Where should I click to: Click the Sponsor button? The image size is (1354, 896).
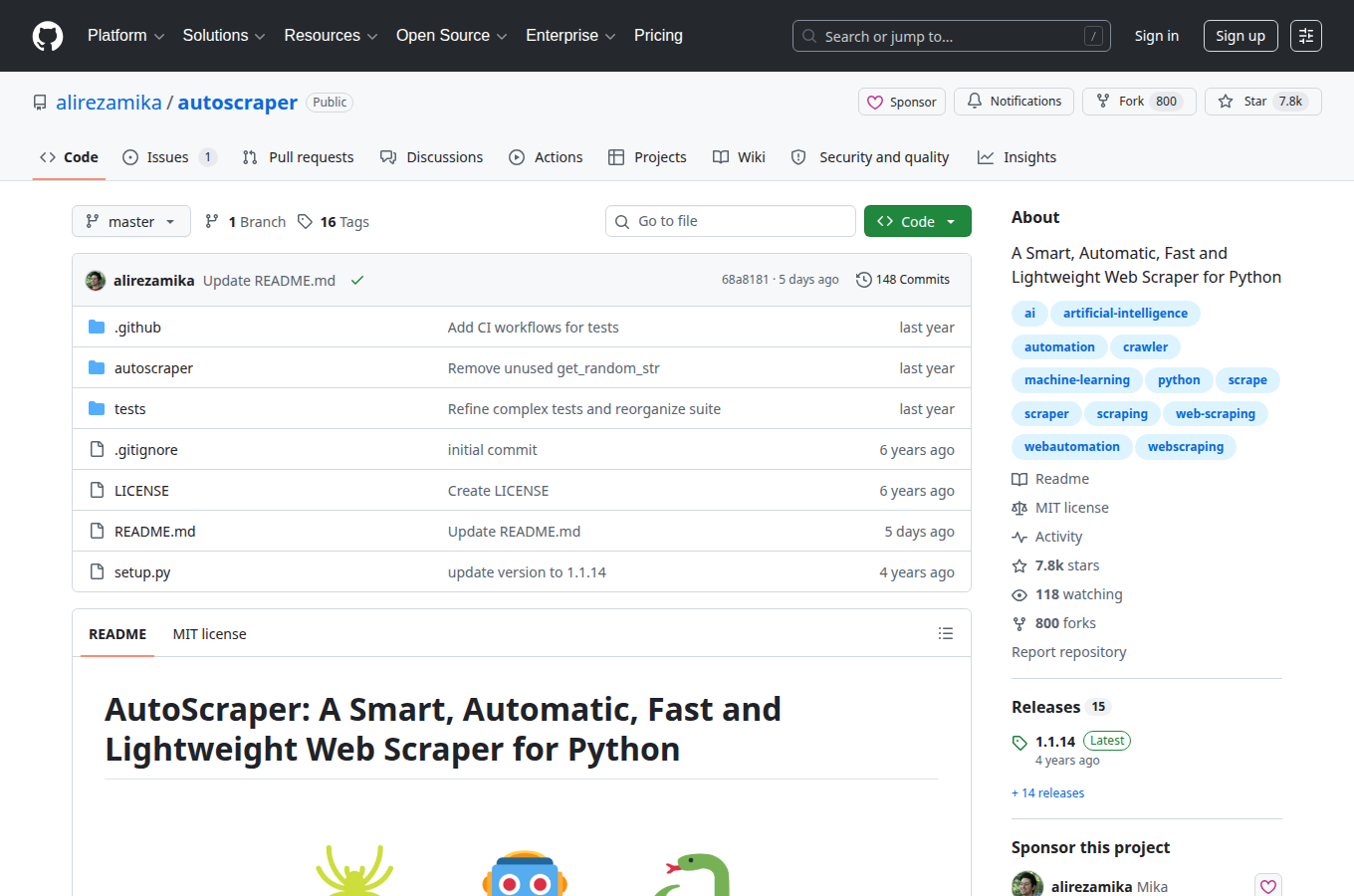[x=902, y=102]
